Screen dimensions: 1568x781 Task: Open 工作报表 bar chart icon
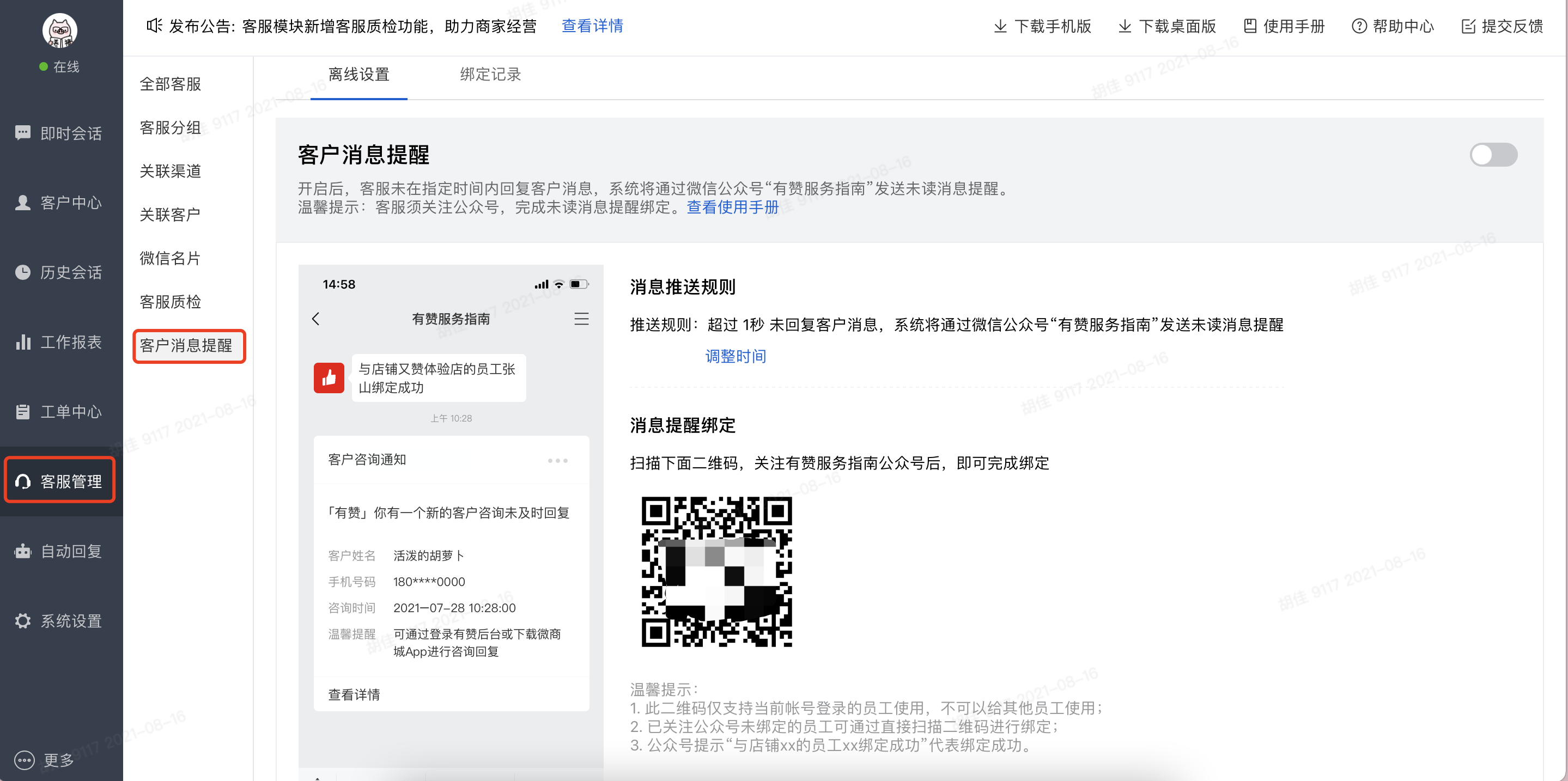pos(22,342)
